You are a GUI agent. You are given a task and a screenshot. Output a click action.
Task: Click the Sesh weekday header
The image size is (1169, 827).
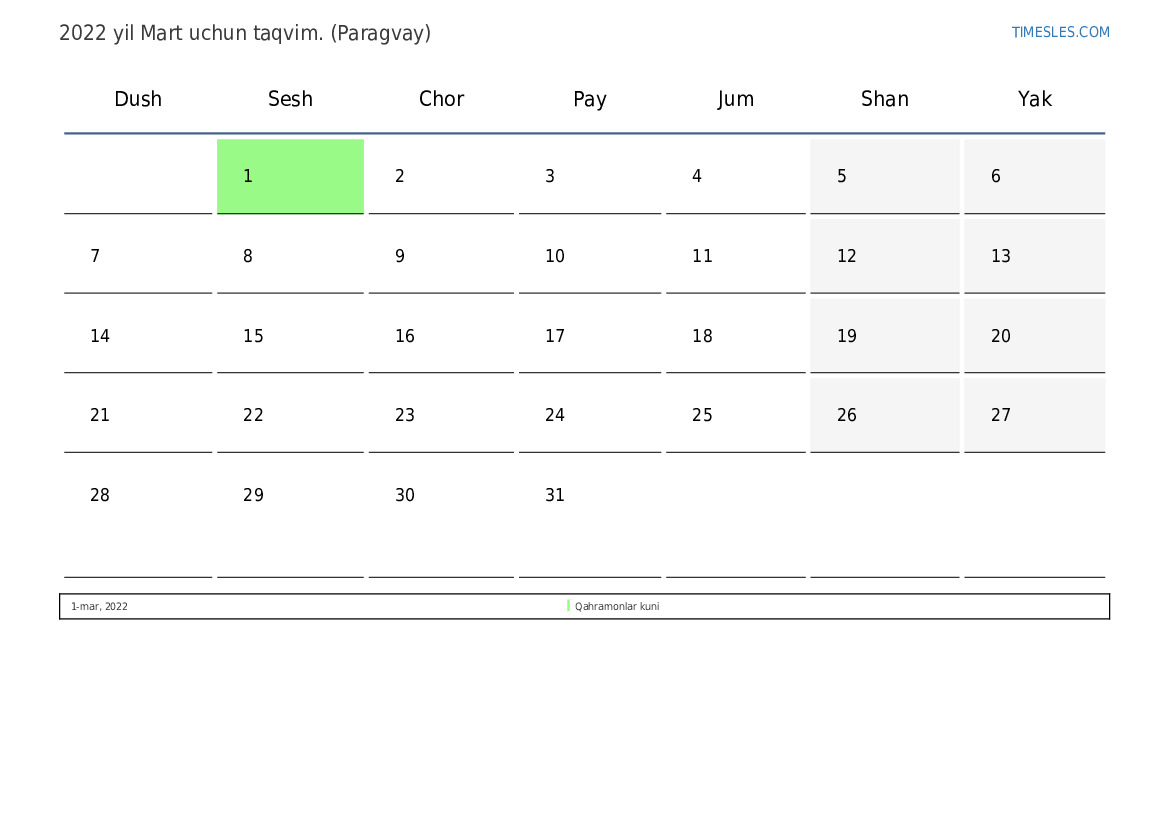[290, 99]
